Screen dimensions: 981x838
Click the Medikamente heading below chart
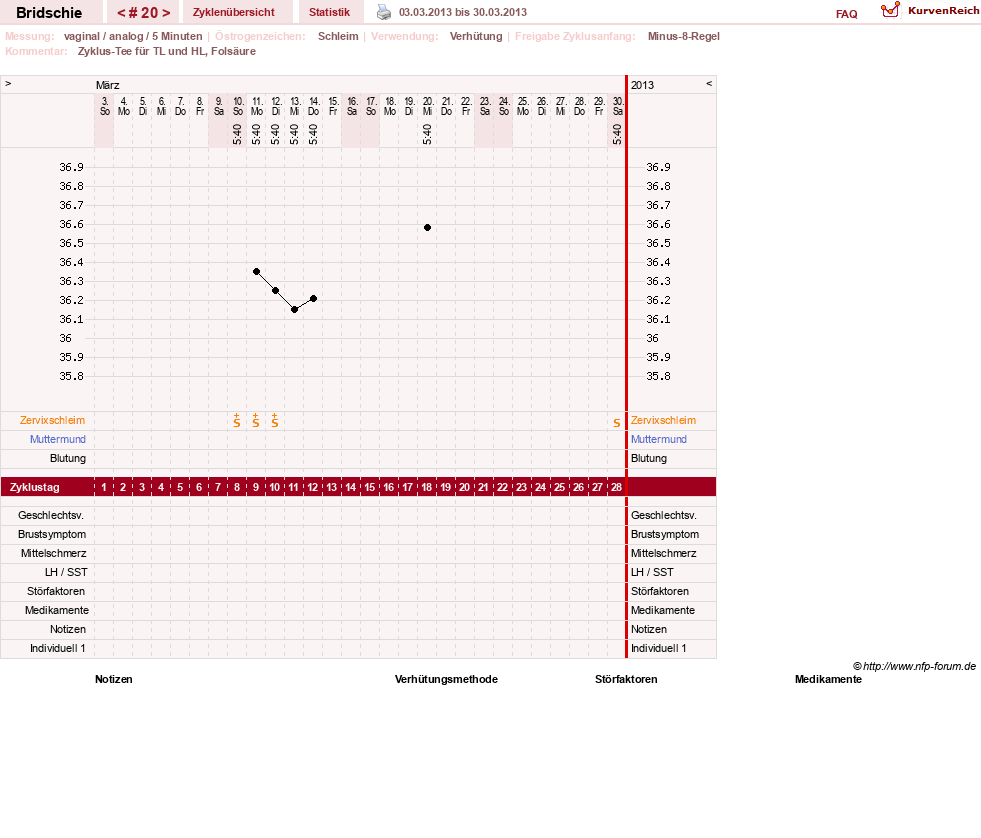coord(828,679)
